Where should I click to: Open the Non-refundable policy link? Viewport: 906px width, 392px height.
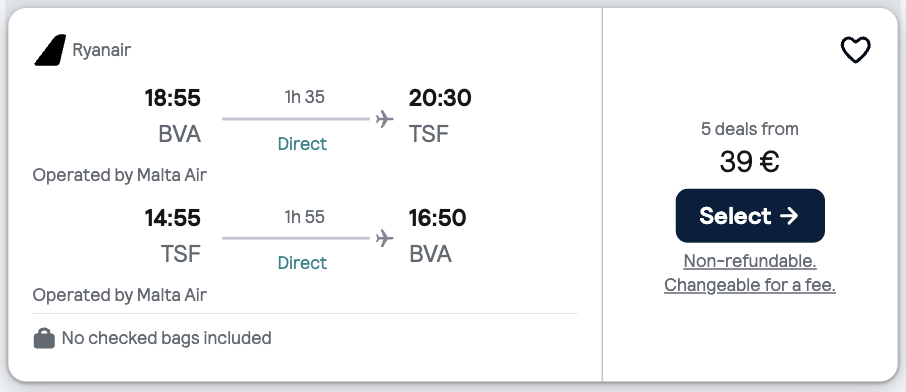tap(750, 261)
